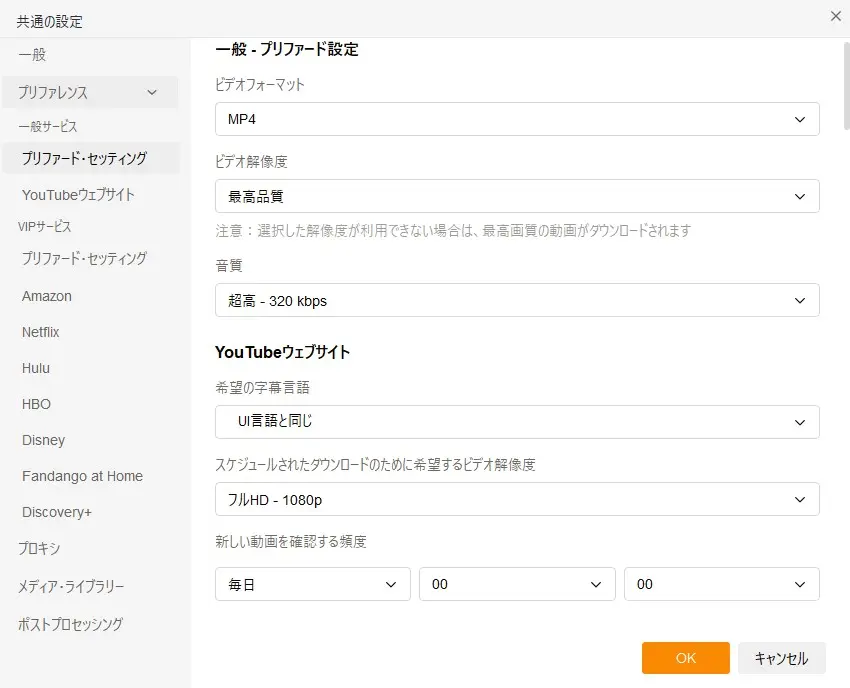Image resolution: width=850 pixels, height=688 pixels.
Task: Select プリファード・セッティング under 一般サービス
Action: coord(91,158)
